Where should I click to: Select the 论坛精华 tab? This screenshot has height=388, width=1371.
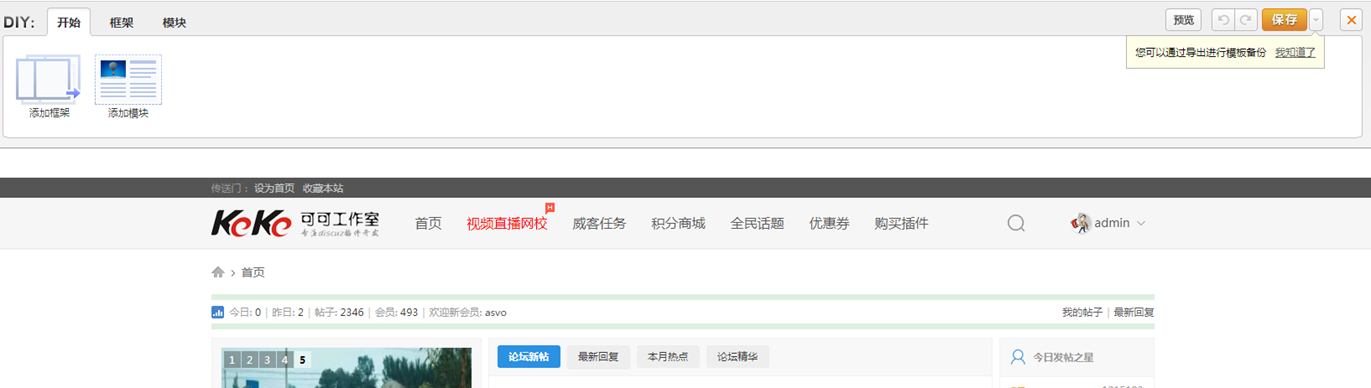tap(738, 357)
